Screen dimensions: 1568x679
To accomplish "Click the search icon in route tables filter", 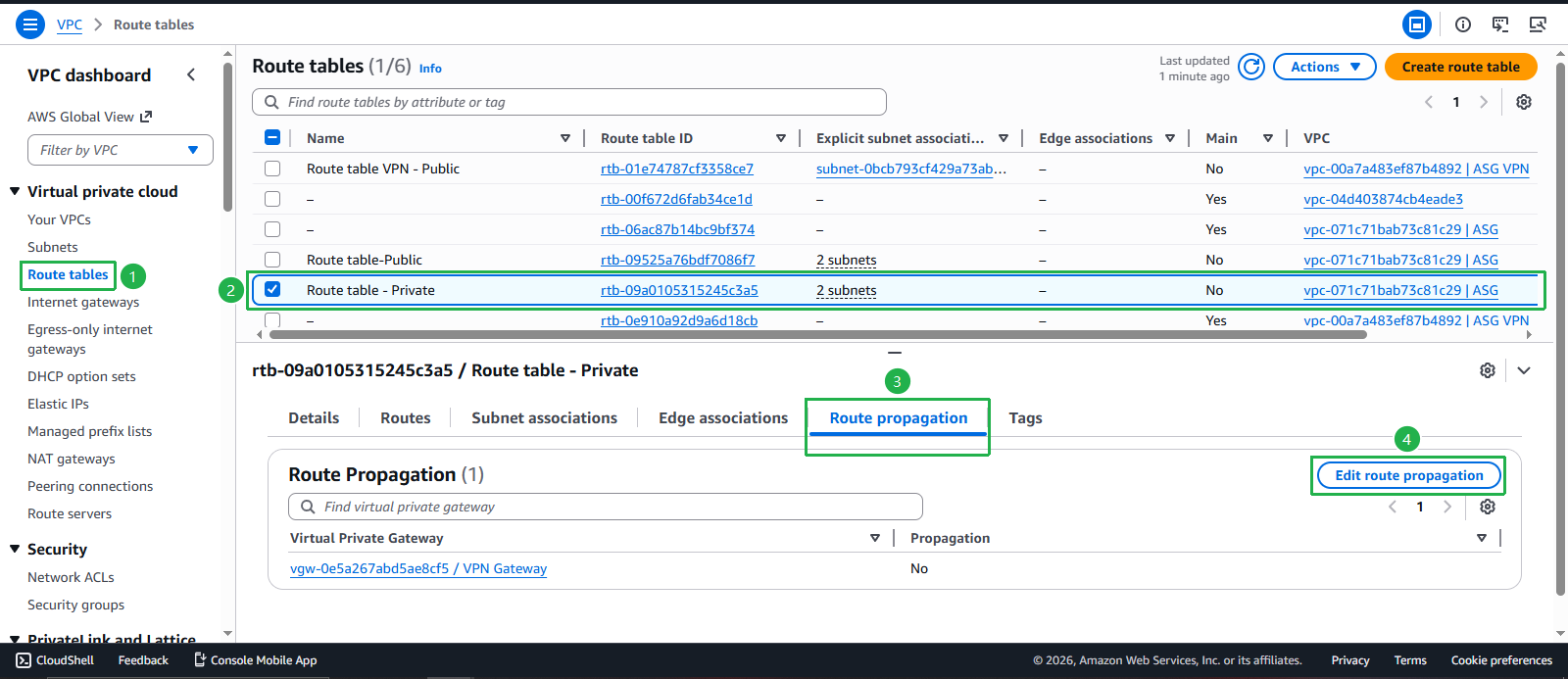I will [x=271, y=102].
